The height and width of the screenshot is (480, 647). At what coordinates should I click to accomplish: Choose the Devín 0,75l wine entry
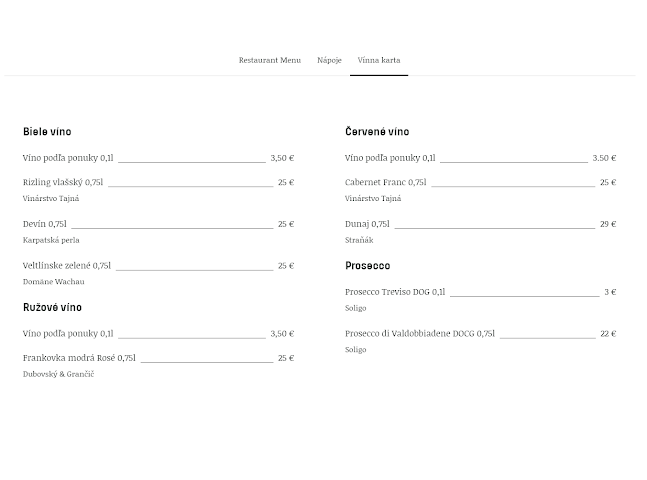45,225
